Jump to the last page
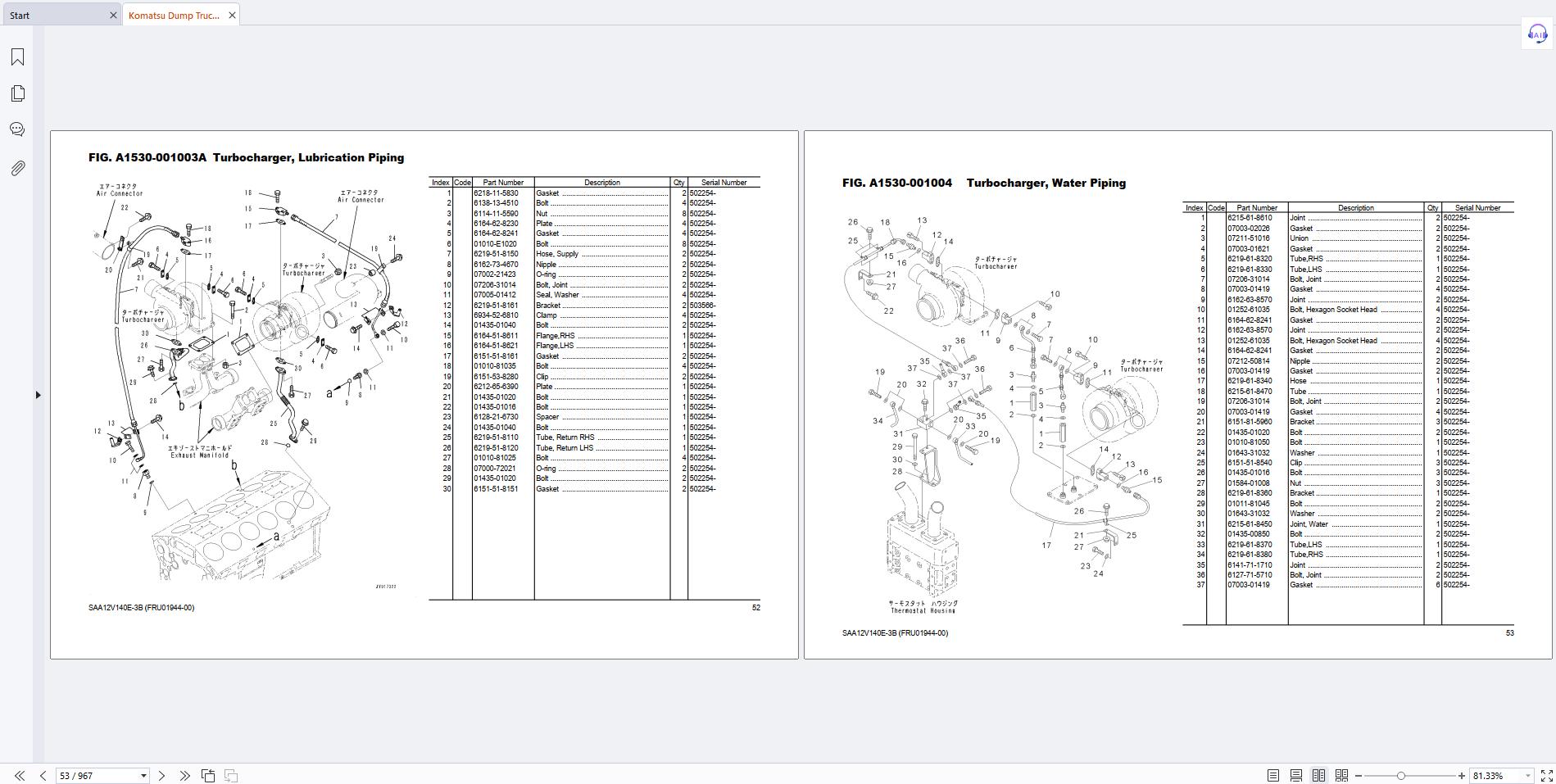 [x=184, y=776]
